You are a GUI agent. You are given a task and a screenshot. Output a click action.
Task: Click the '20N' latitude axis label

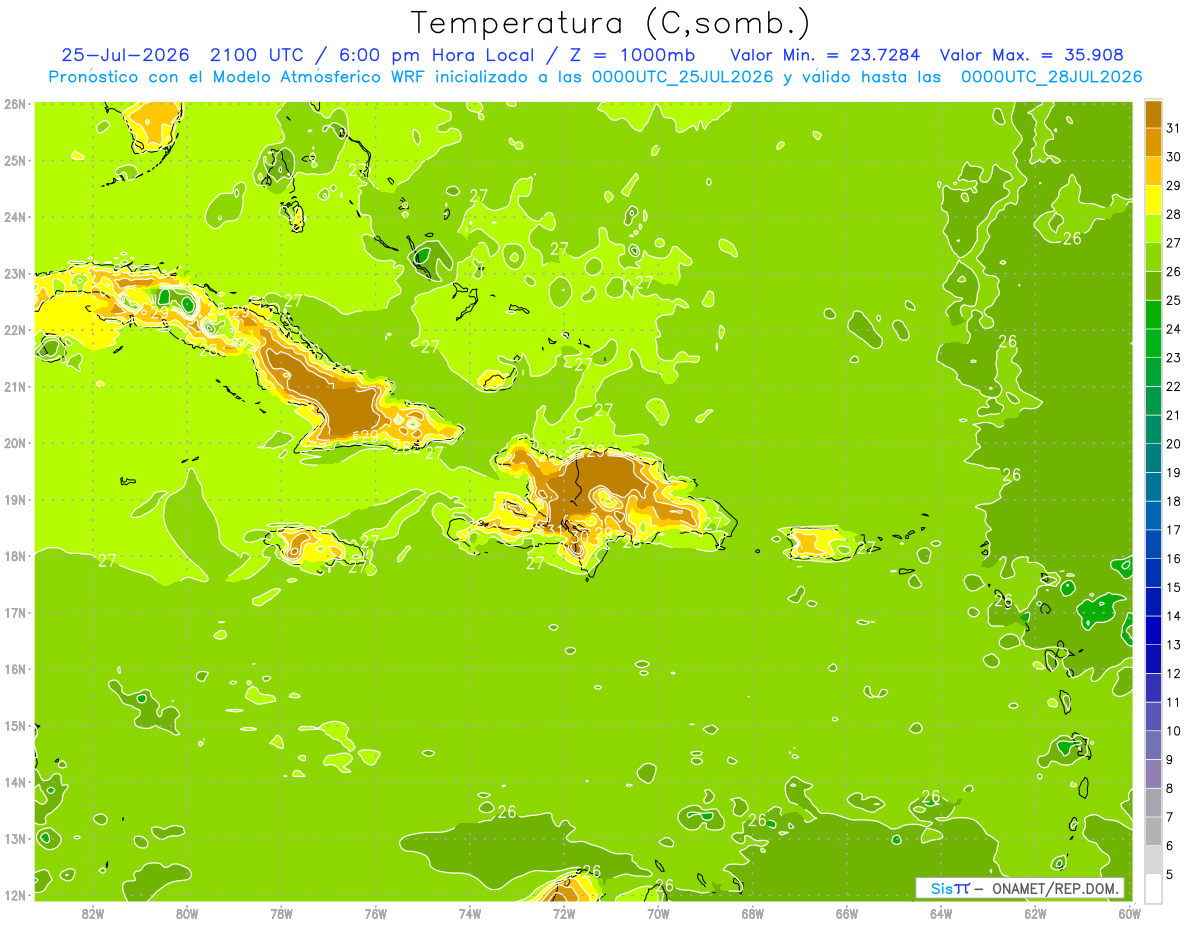coord(14,443)
